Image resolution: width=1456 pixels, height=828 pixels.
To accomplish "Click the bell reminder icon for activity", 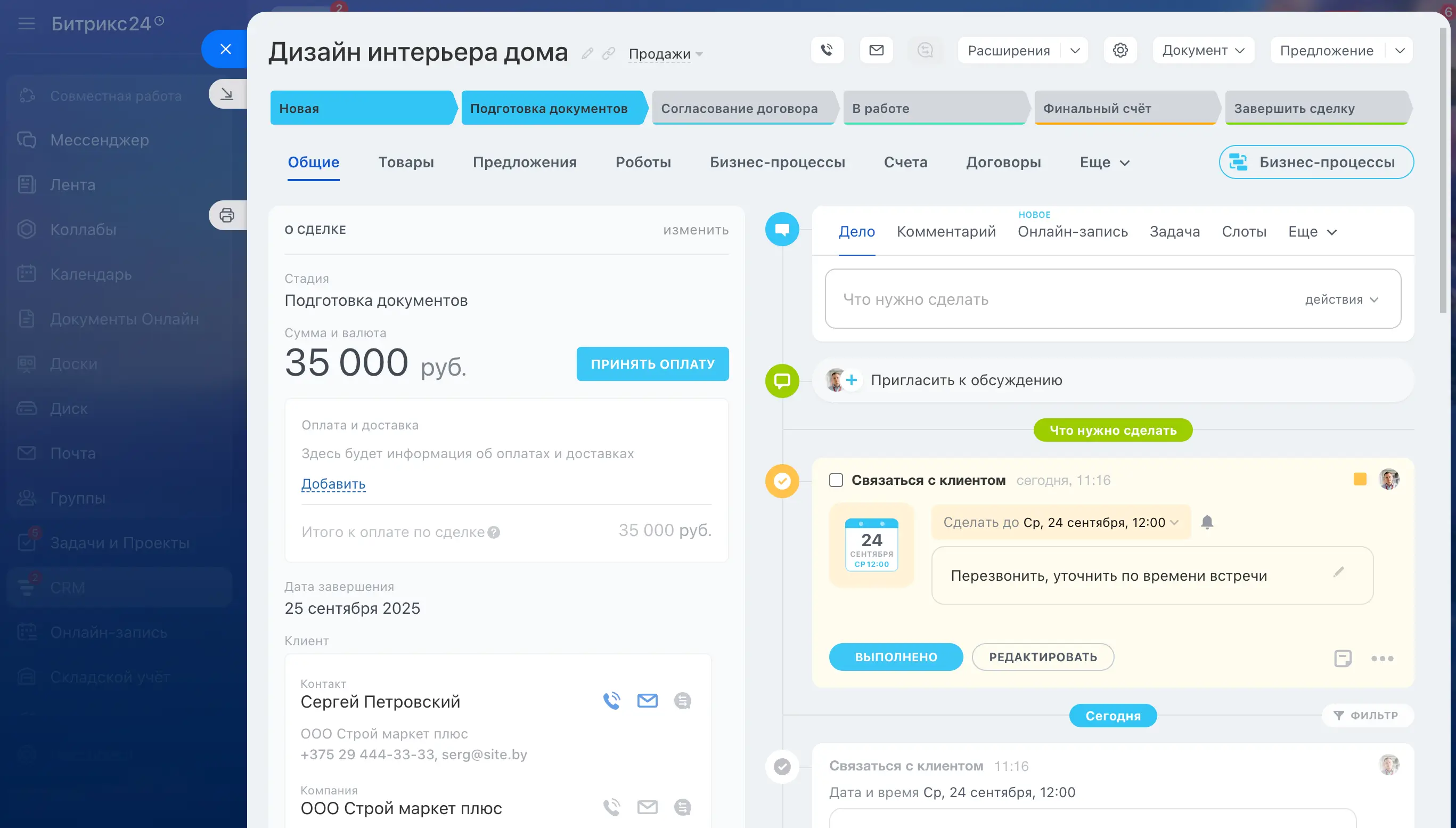I will (x=1207, y=522).
